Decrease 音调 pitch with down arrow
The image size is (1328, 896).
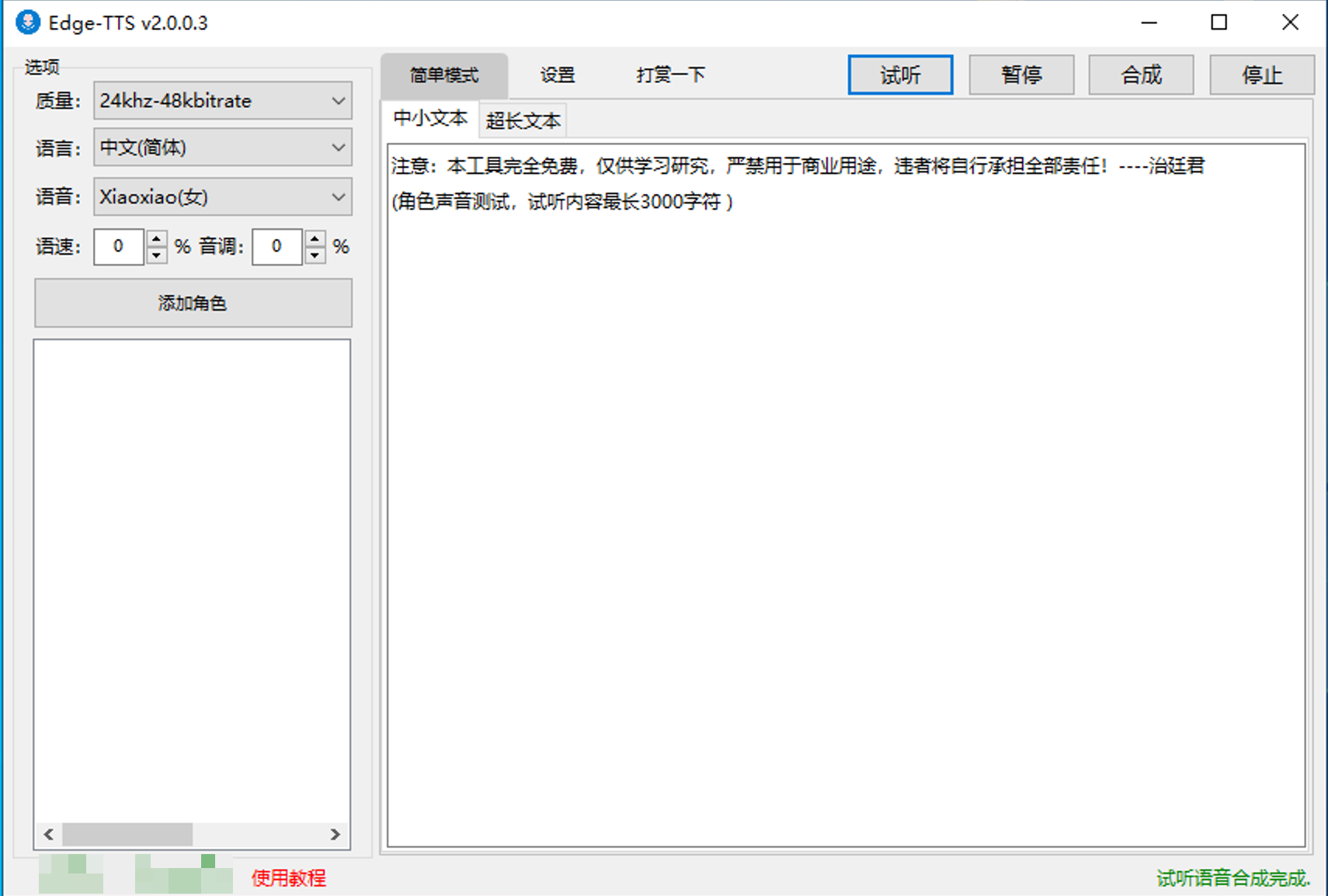pyautogui.click(x=315, y=255)
